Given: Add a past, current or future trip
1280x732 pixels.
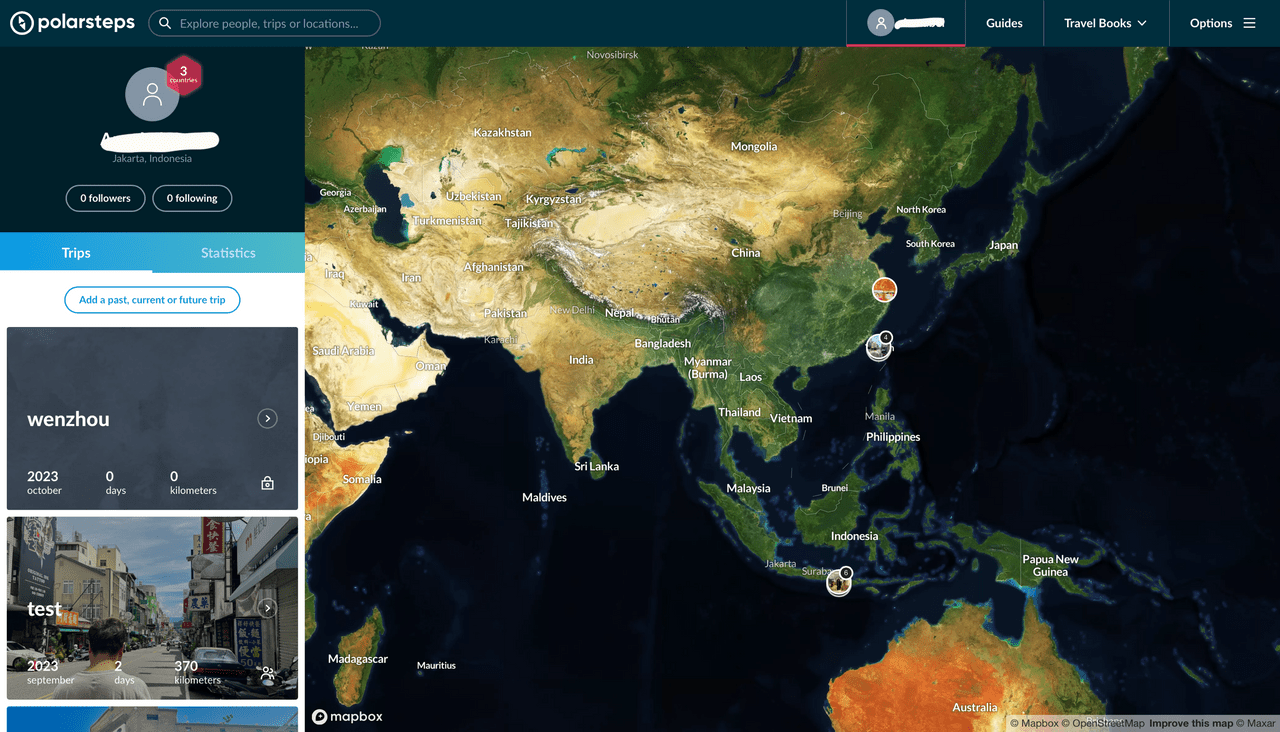Looking at the screenshot, I should click(152, 300).
